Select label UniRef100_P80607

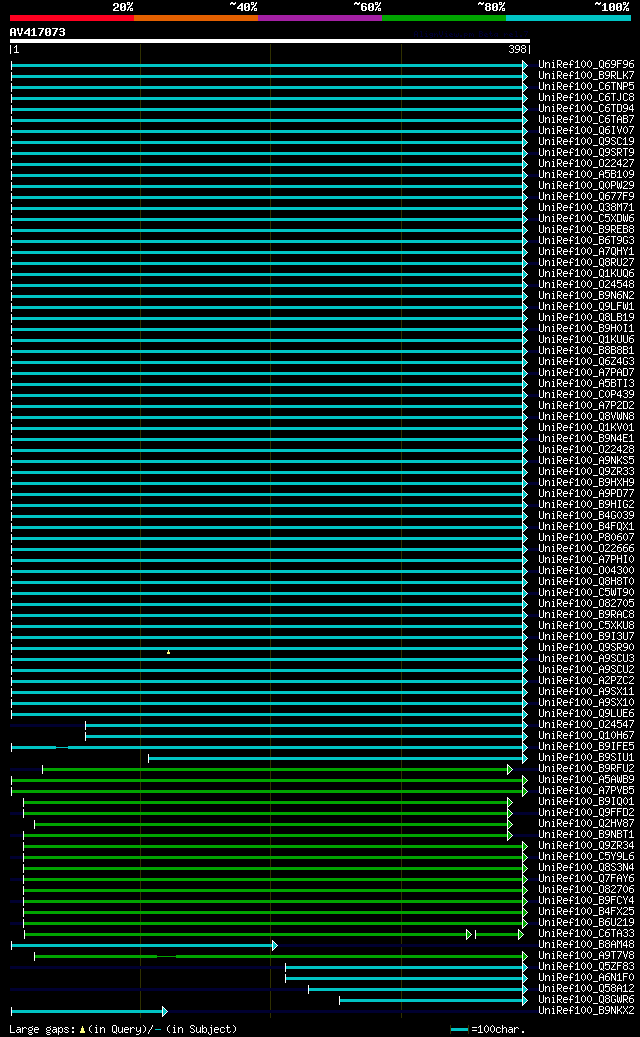[586, 538]
